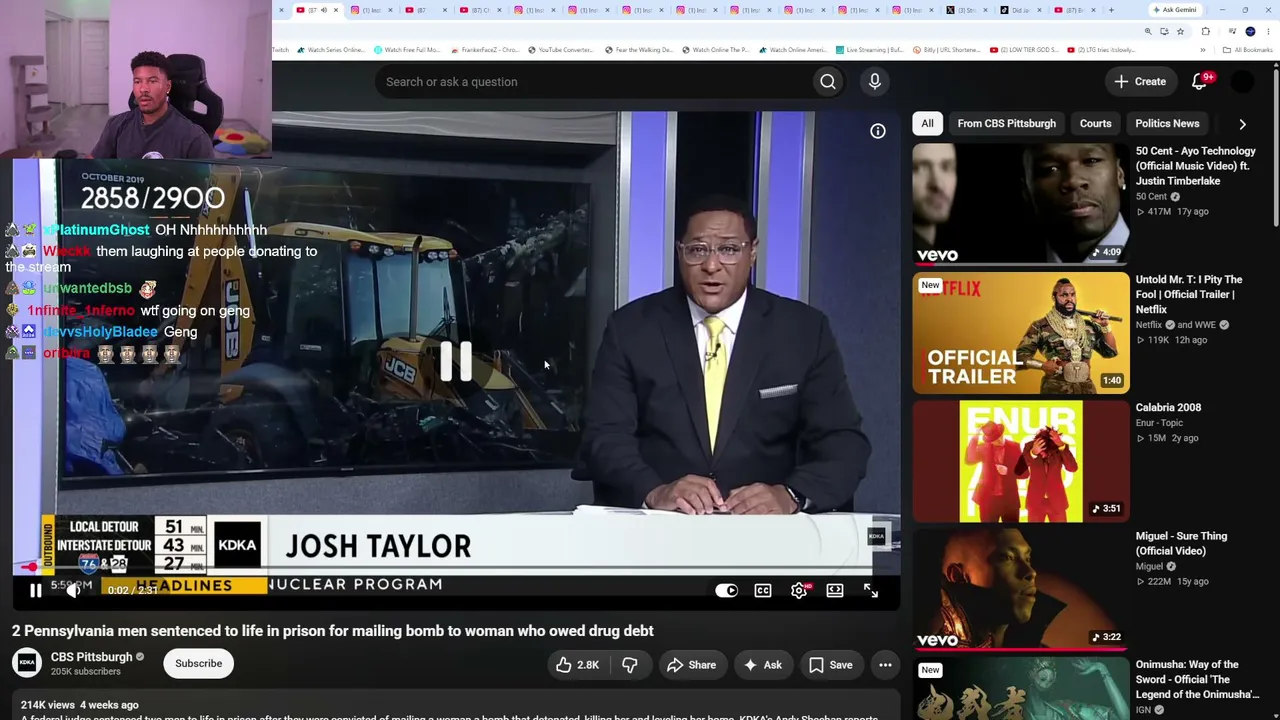Viewport: 1280px width, 720px height.
Task: Like the video with 2.8K likes
Action: pyautogui.click(x=577, y=665)
